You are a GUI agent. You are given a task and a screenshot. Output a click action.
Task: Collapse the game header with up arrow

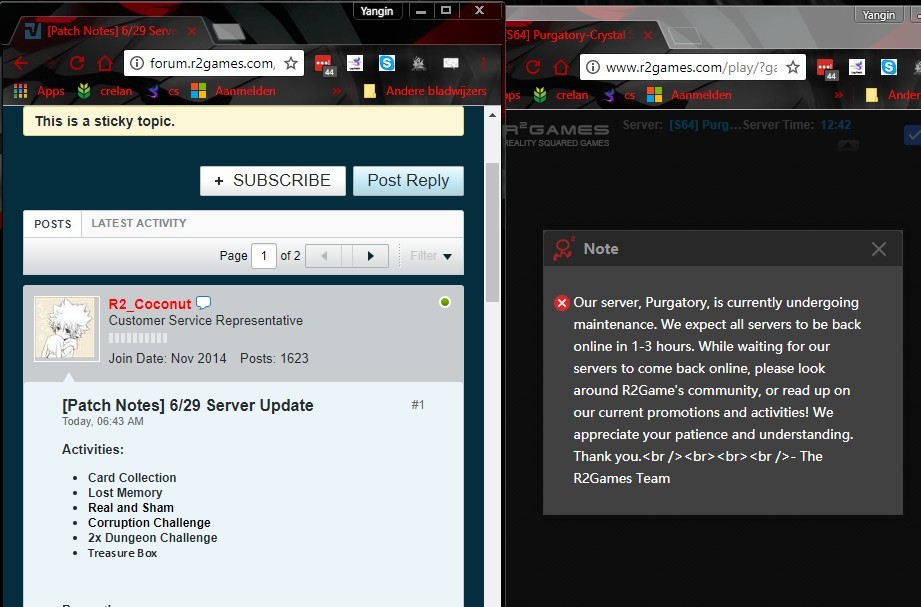tap(848, 145)
